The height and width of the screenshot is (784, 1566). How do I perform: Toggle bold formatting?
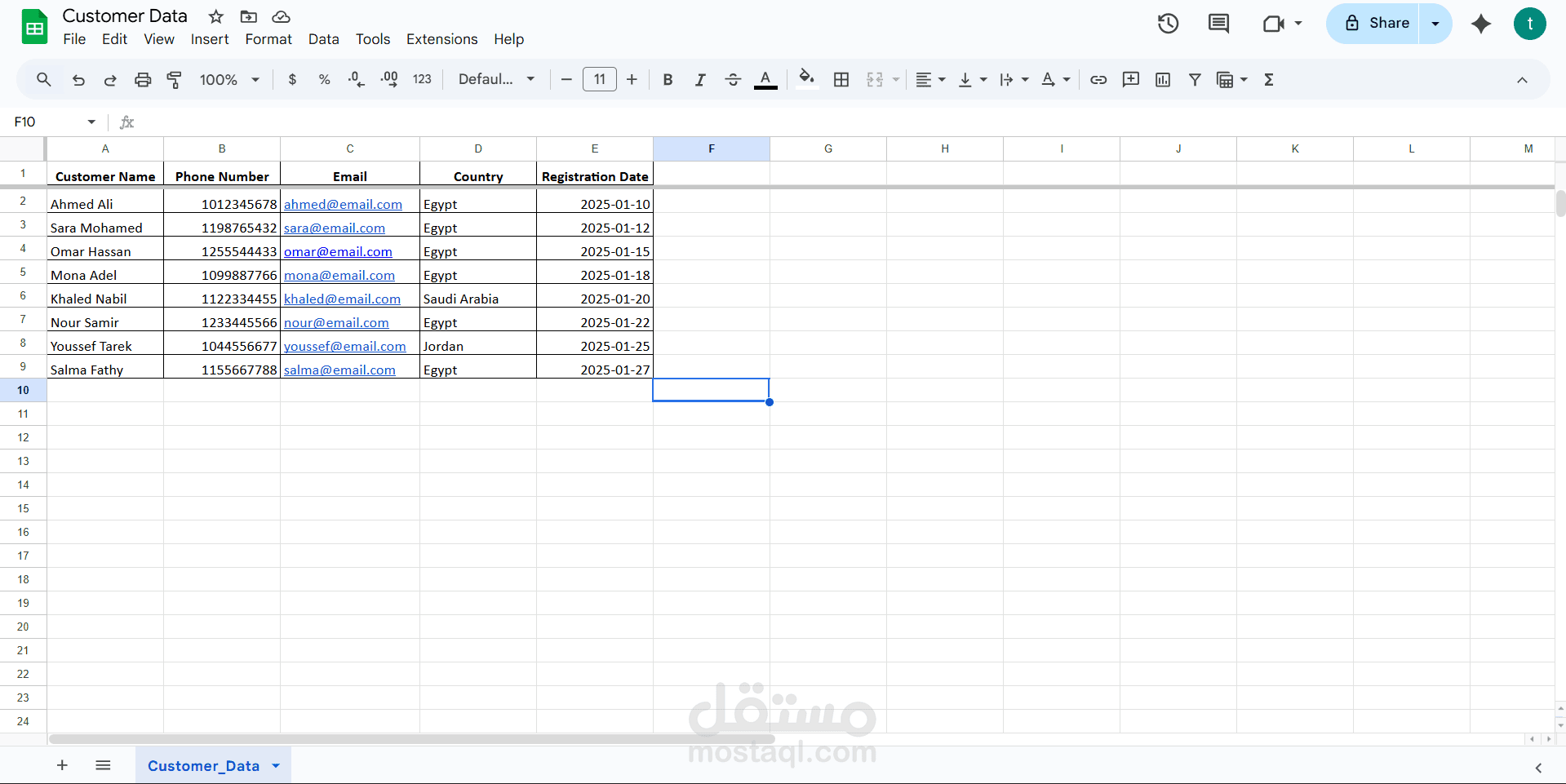click(668, 79)
